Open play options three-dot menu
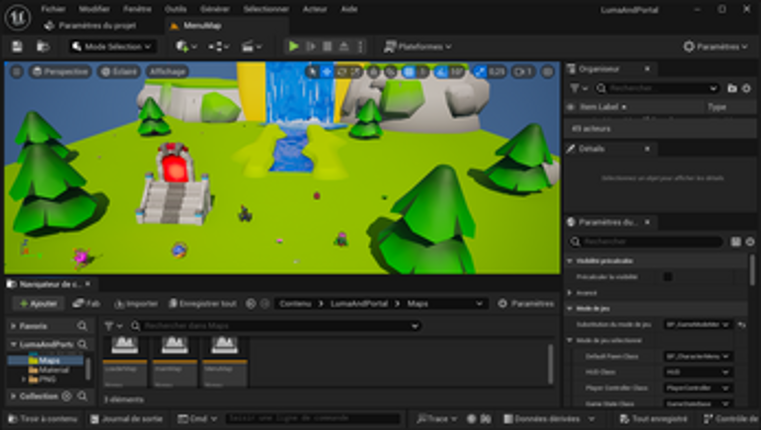The height and width of the screenshot is (430, 761). pos(360,47)
